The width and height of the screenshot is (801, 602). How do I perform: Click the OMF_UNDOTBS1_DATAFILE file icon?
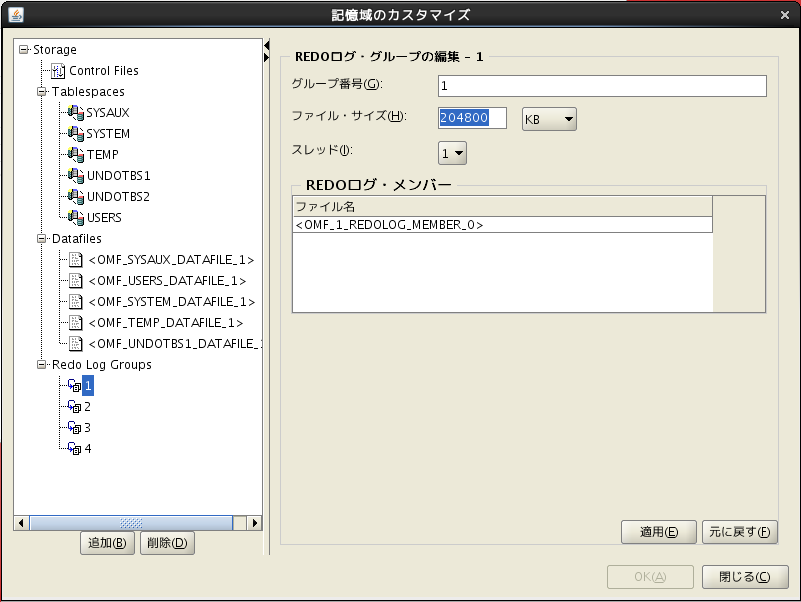coord(76,343)
